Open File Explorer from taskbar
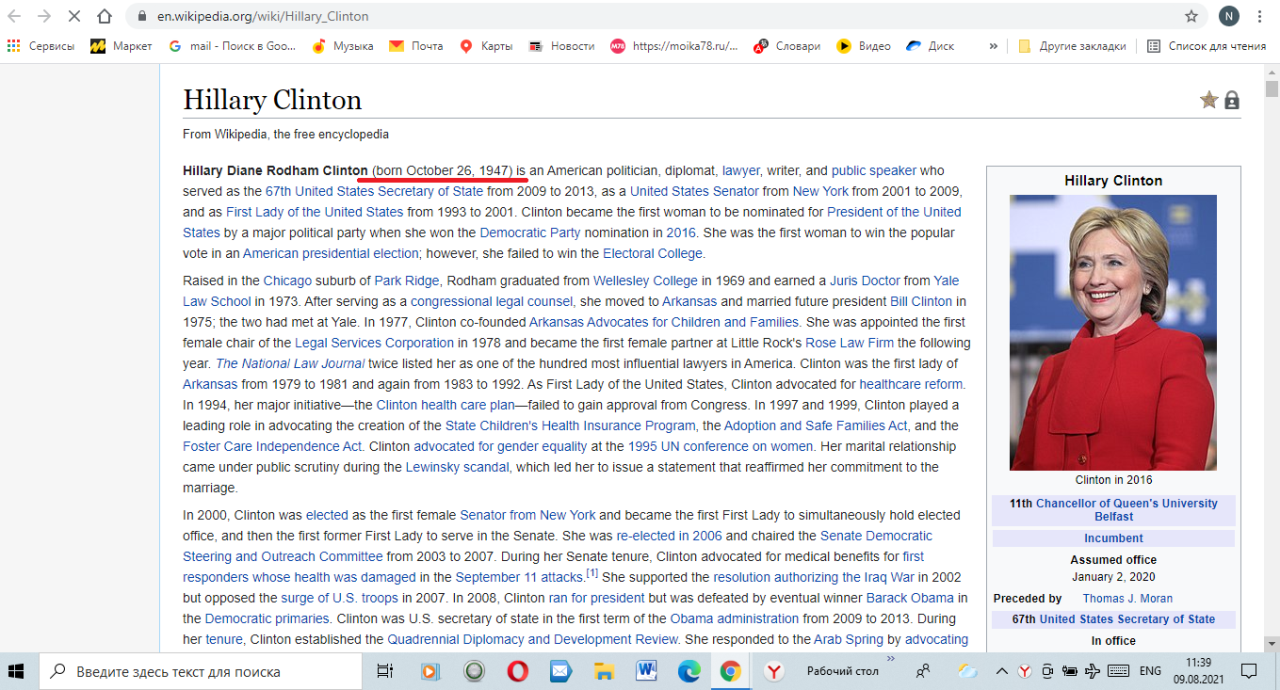Image resolution: width=1280 pixels, height=690 pixels. [x=603, y=671]
